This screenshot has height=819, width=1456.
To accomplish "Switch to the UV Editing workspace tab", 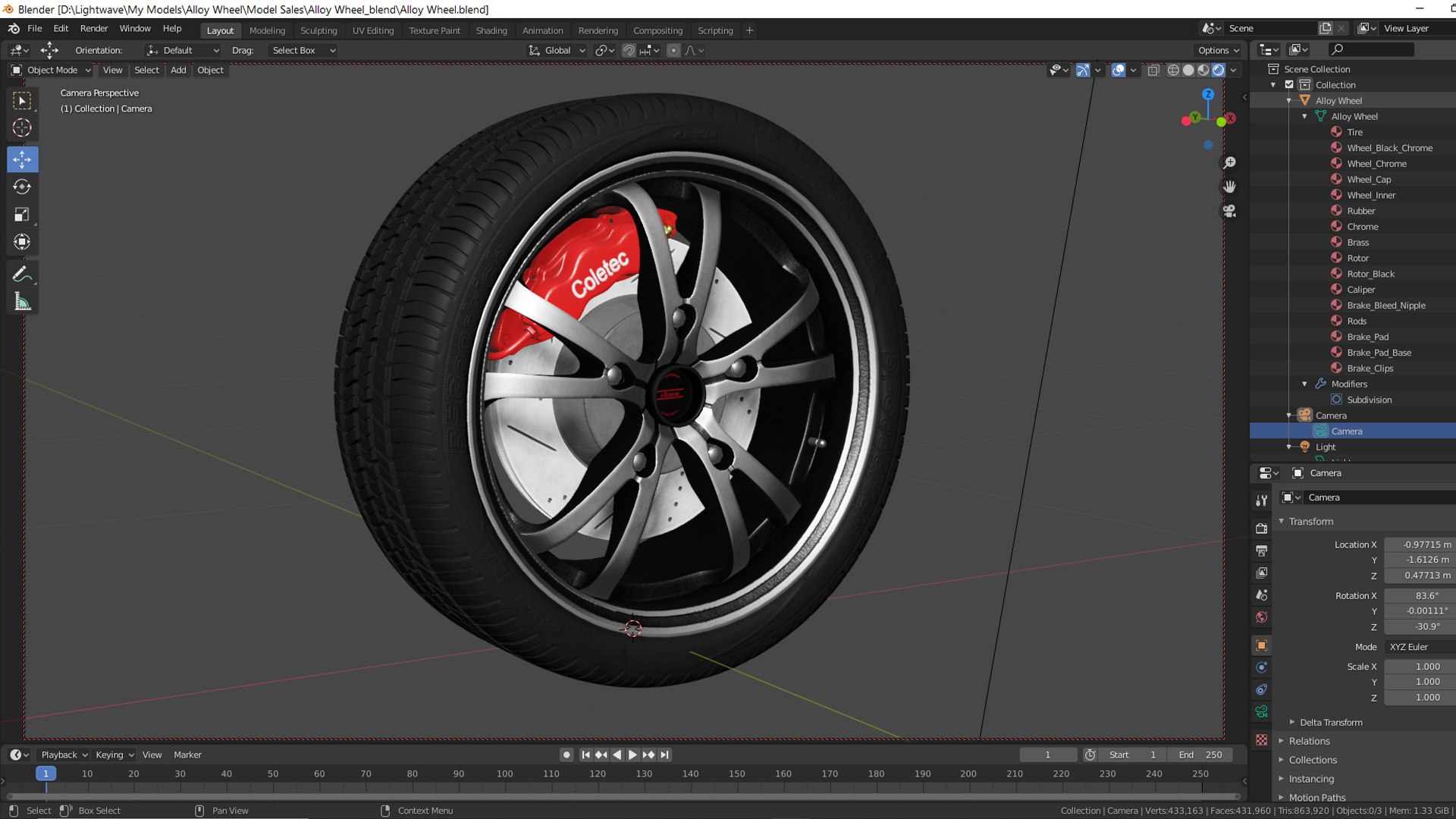I will pos(373,31).
